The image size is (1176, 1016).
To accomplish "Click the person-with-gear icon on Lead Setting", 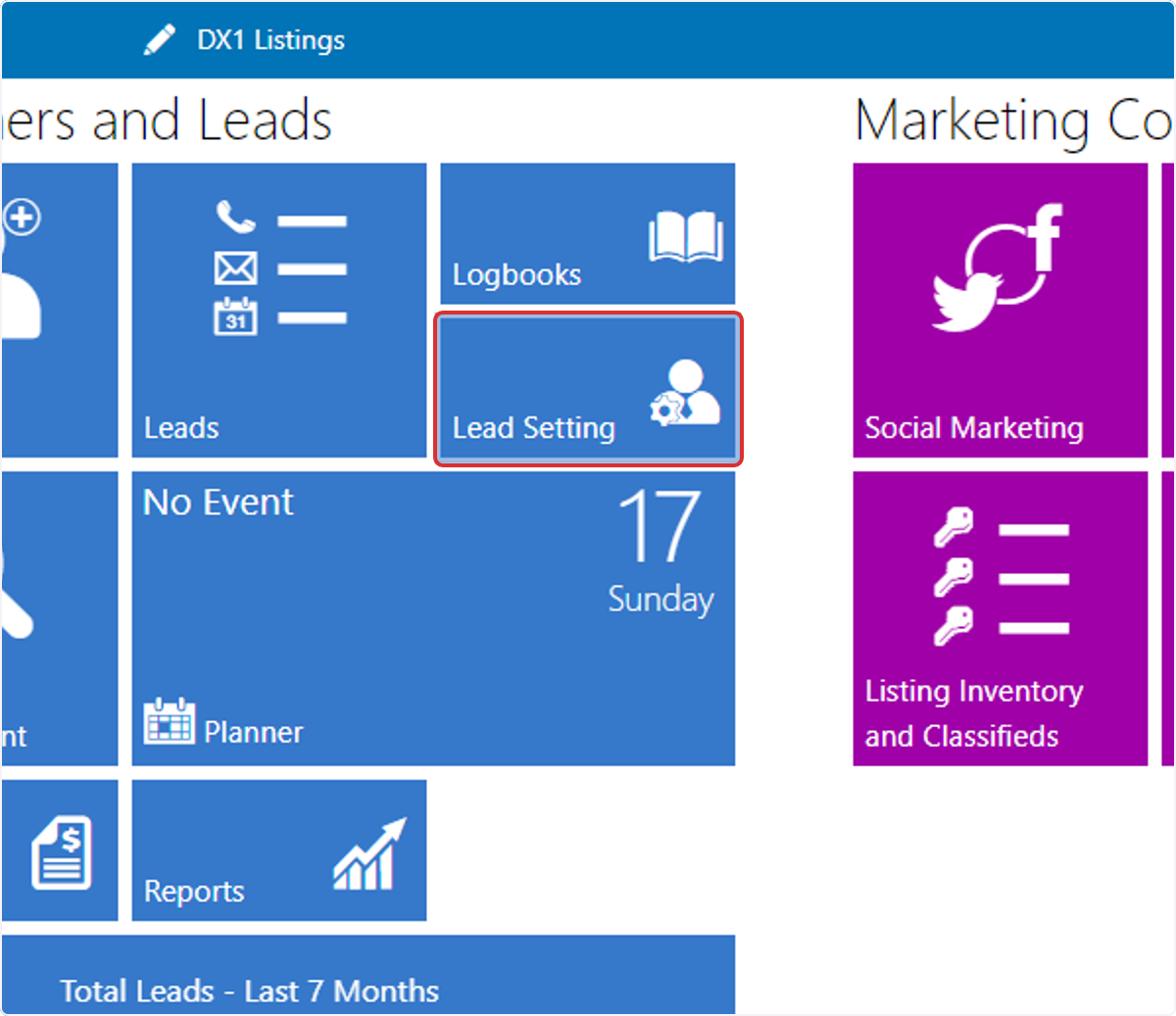I will click(684, 392).
